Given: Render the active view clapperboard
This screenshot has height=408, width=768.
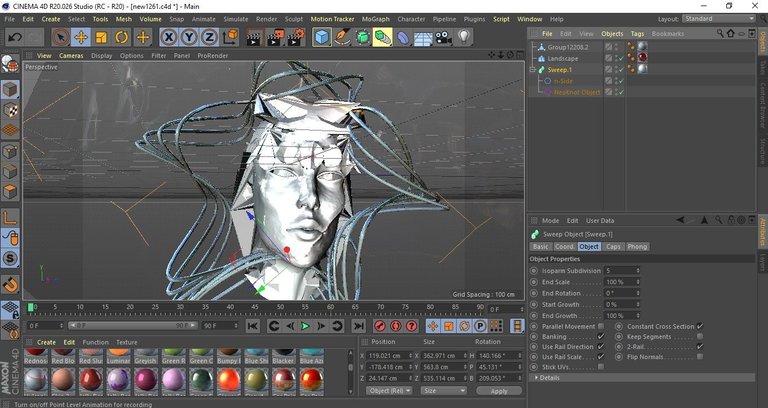Looking at the screenshot, I should tap(254, 37).
